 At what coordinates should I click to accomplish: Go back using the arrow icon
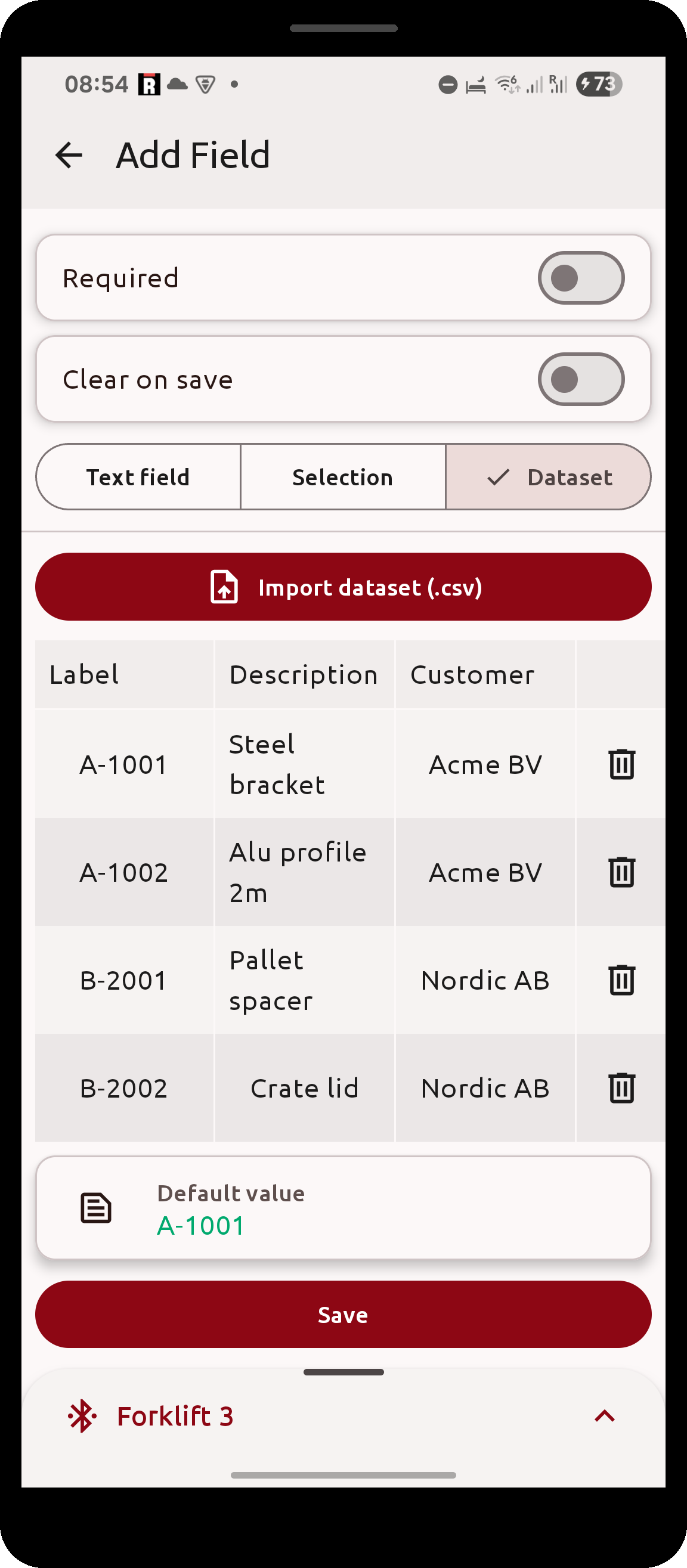click(69, 154)
